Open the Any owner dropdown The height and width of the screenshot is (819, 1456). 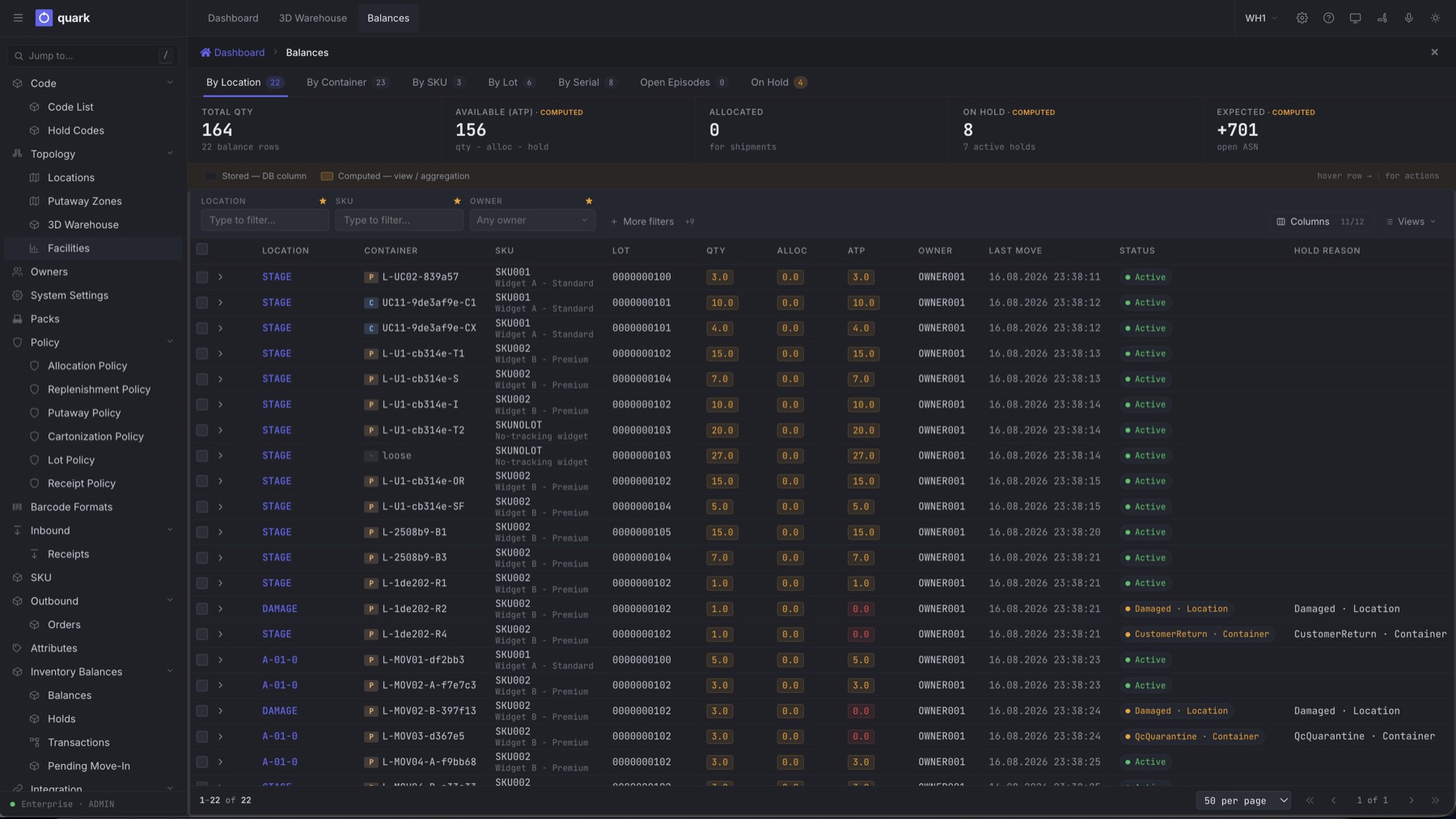(x=532, y=220)
